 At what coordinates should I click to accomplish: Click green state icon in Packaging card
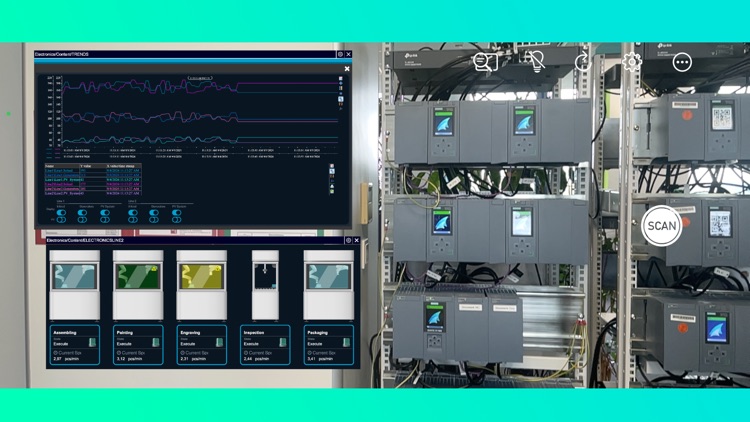(x=346, y=342)
